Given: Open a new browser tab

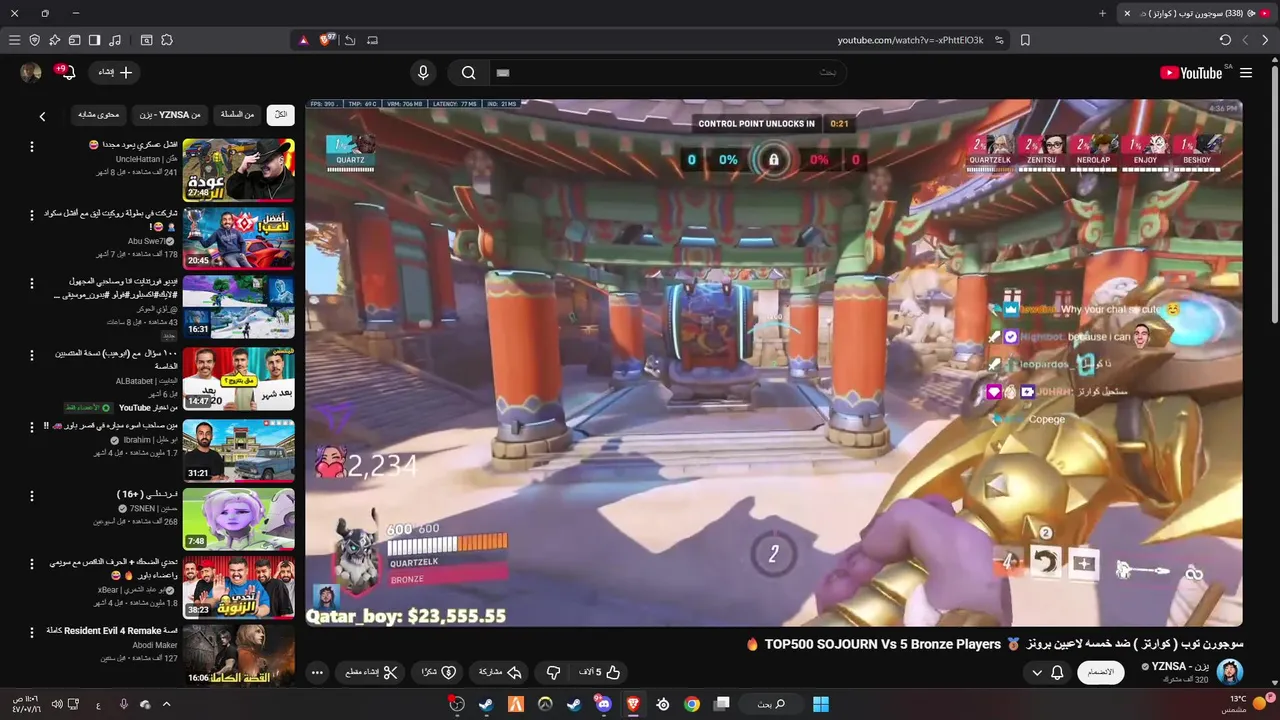Looking at the screenshot, I should click(x=1103, y=13).
